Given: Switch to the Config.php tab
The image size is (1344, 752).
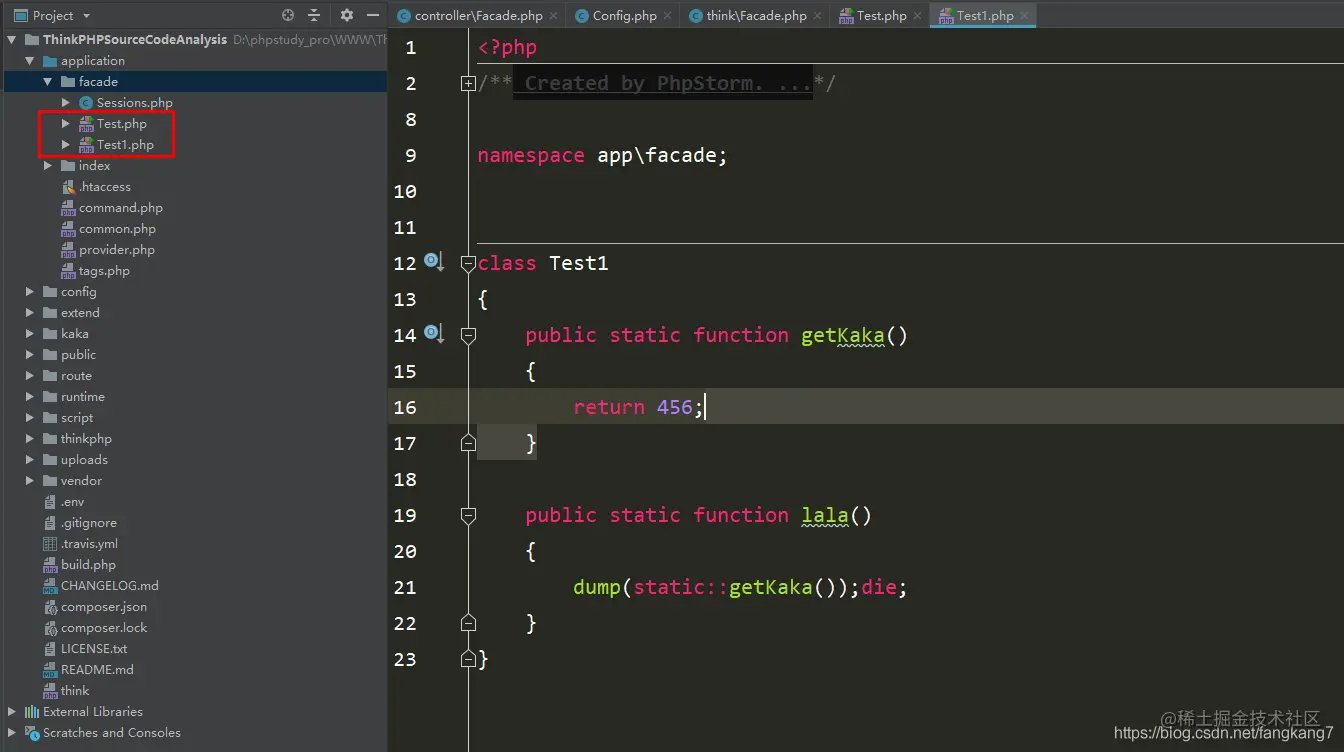Looking at the screenshot, I should (624, 16).
